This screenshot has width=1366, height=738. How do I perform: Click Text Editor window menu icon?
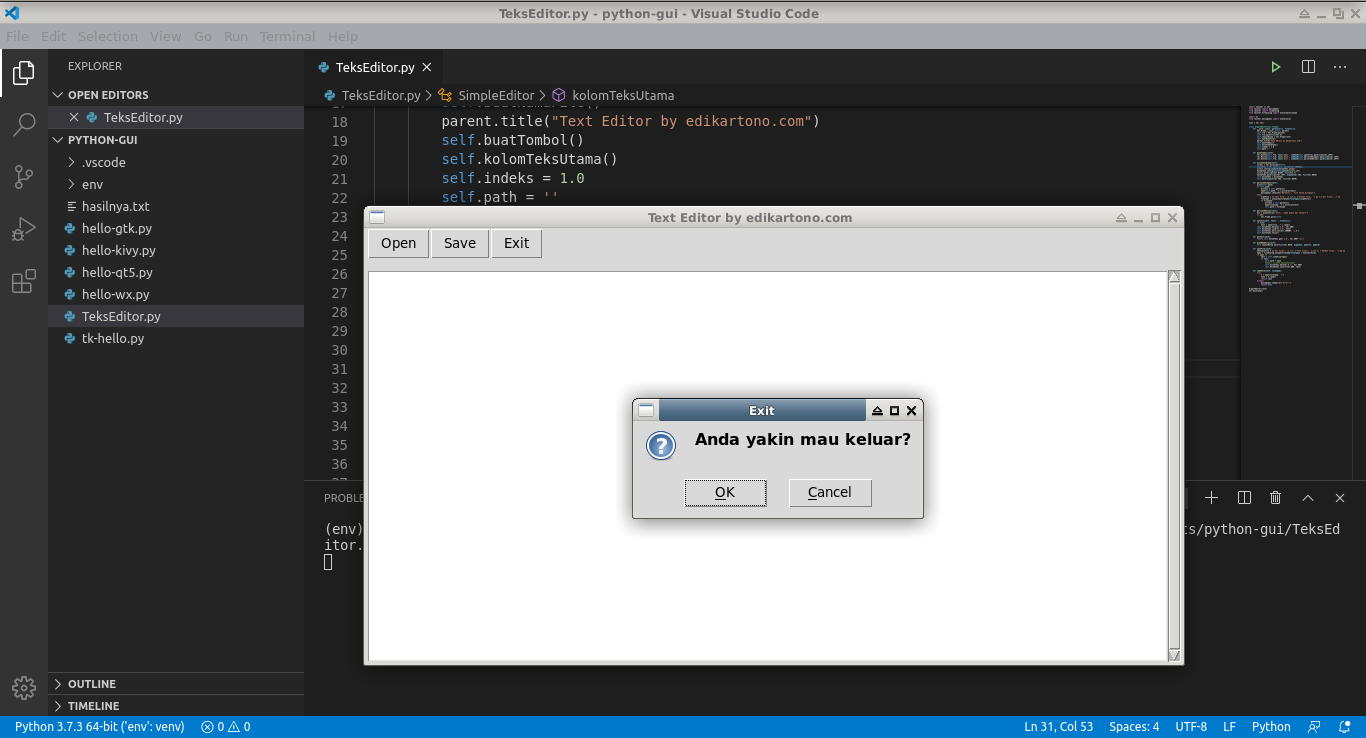tap(377, 217)
